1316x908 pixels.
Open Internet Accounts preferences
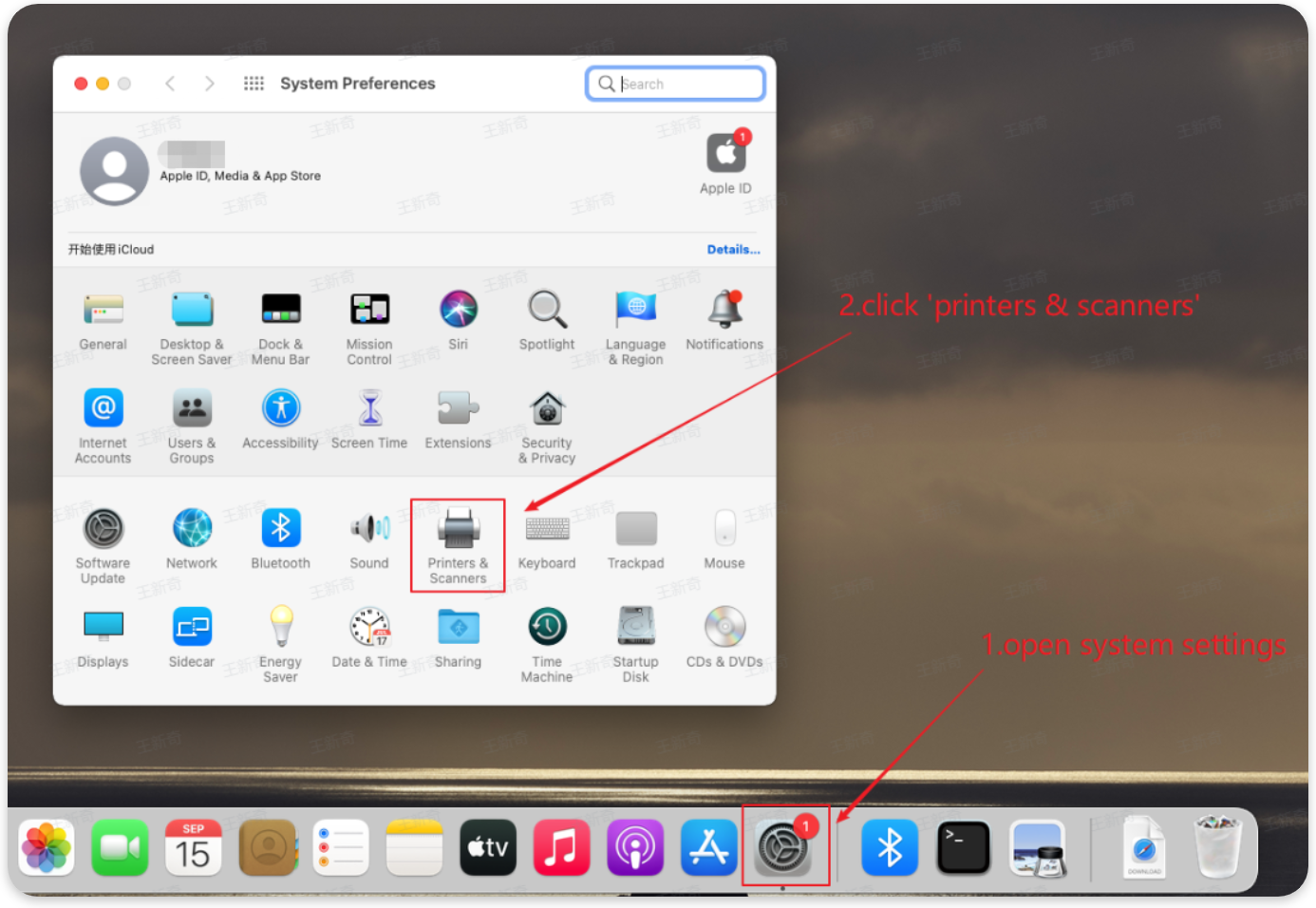click(x=103, y=408)
